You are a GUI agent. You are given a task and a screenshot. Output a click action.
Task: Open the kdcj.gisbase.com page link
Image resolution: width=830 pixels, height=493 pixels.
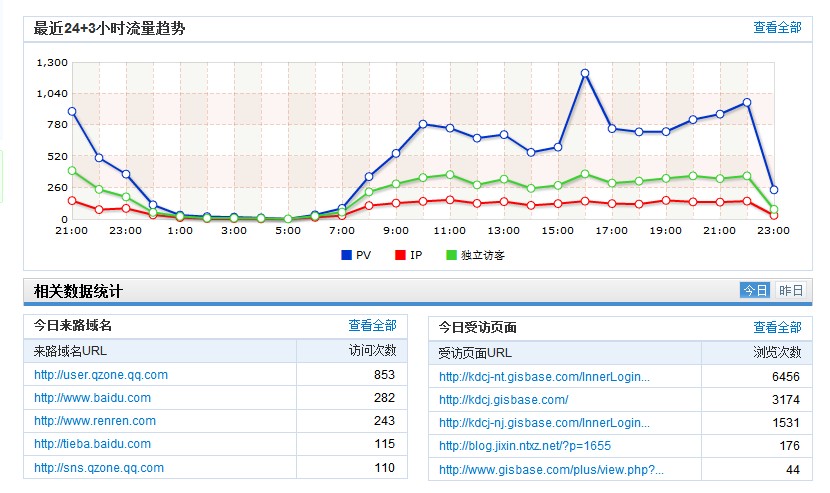[x=504, y=400]
